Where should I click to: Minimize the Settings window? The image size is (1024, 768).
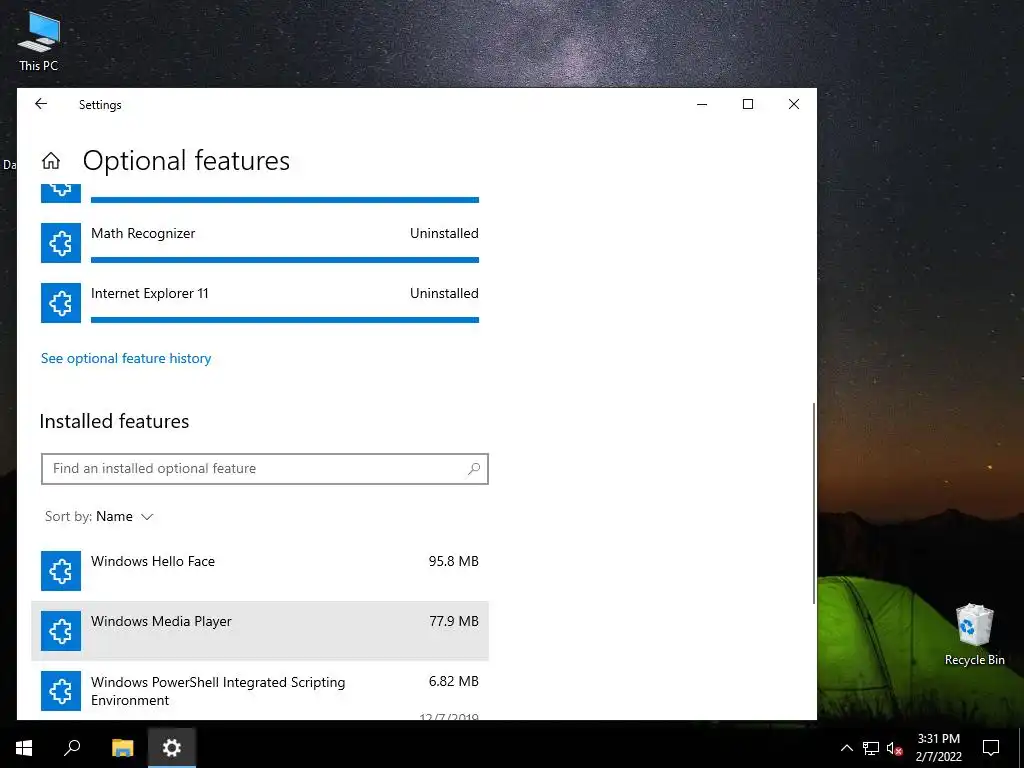coord(702,104)
